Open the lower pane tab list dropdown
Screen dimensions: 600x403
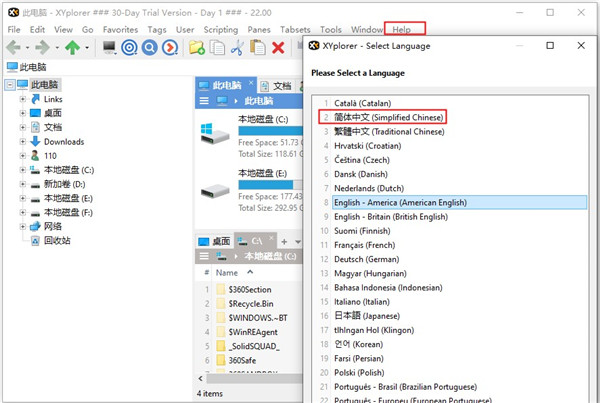[x=298, y=242]
